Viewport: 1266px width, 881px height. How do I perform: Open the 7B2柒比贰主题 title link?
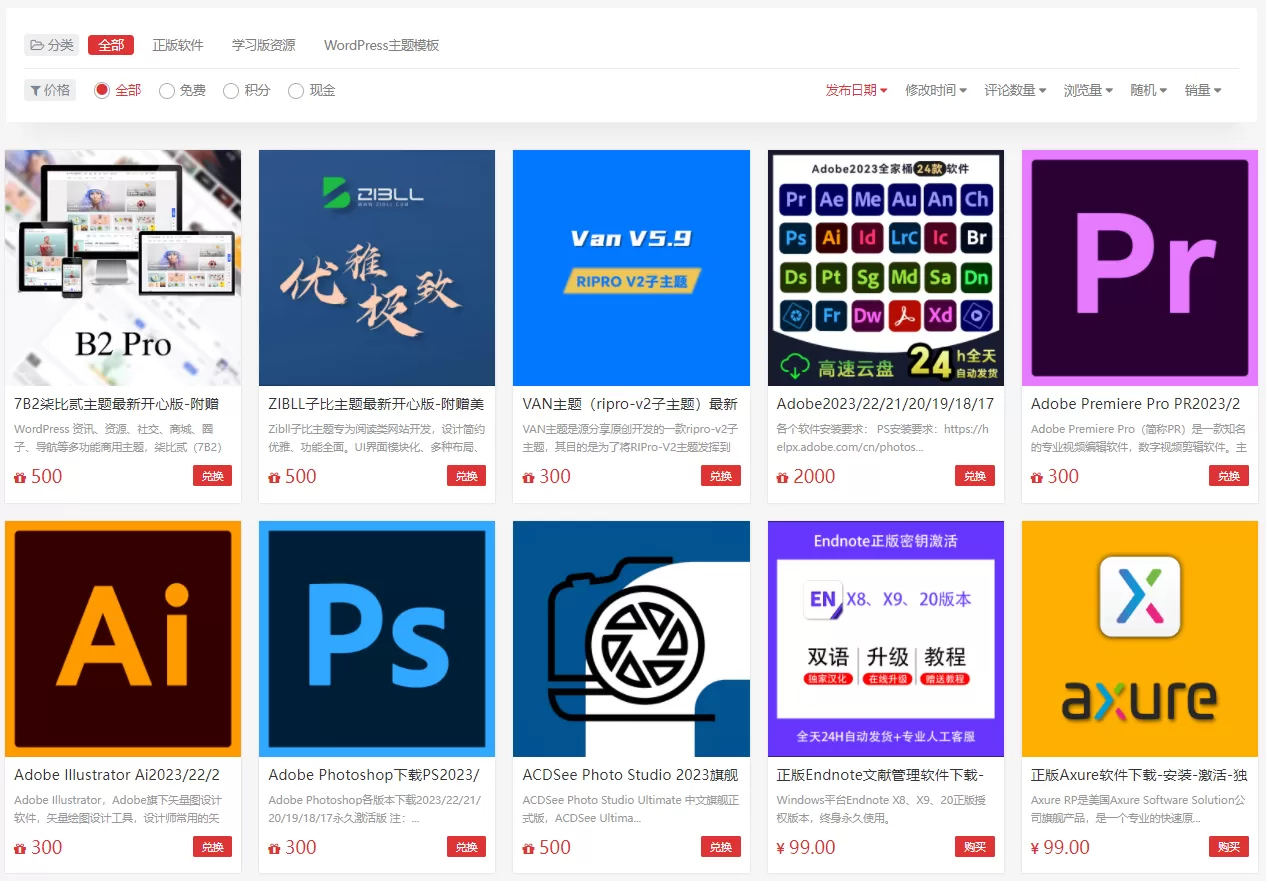pyautogui.click(x=116, y=404)
